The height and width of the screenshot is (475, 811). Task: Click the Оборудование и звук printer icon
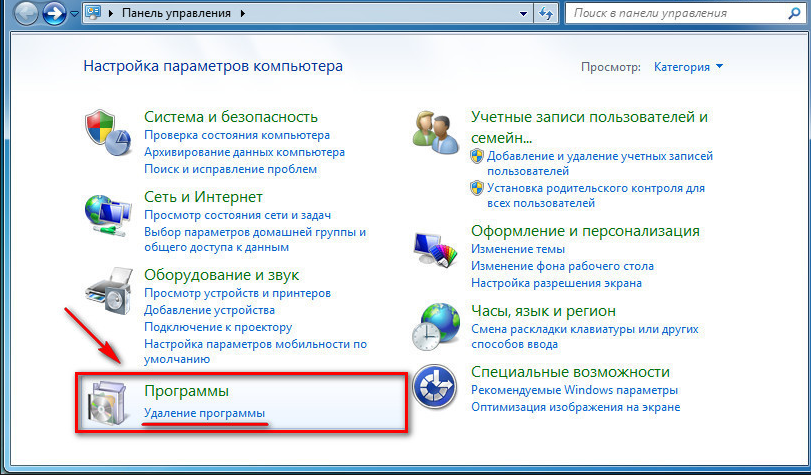109,291
